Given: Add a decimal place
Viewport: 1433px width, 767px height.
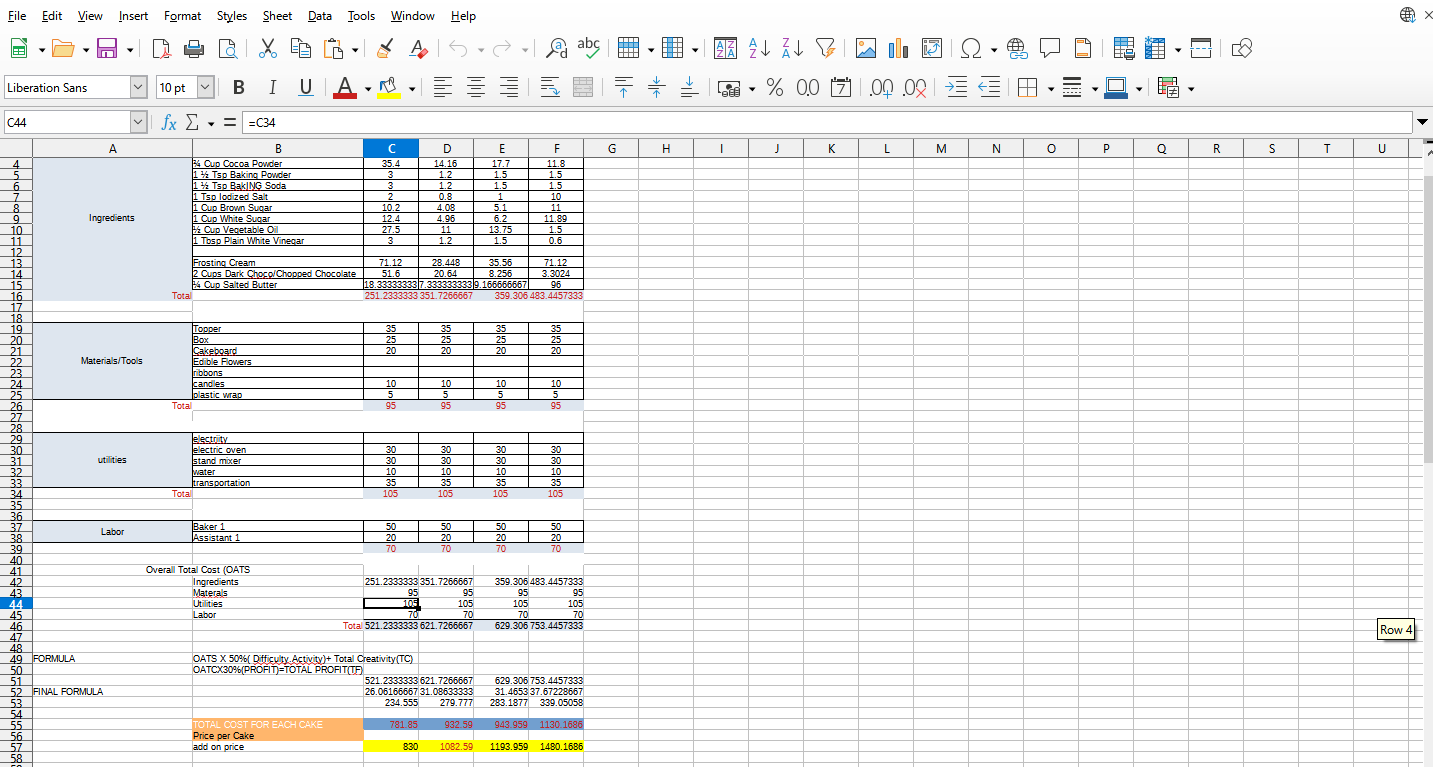Looking at the screenshot, I should pyautogui.click(x=882, y=88).
